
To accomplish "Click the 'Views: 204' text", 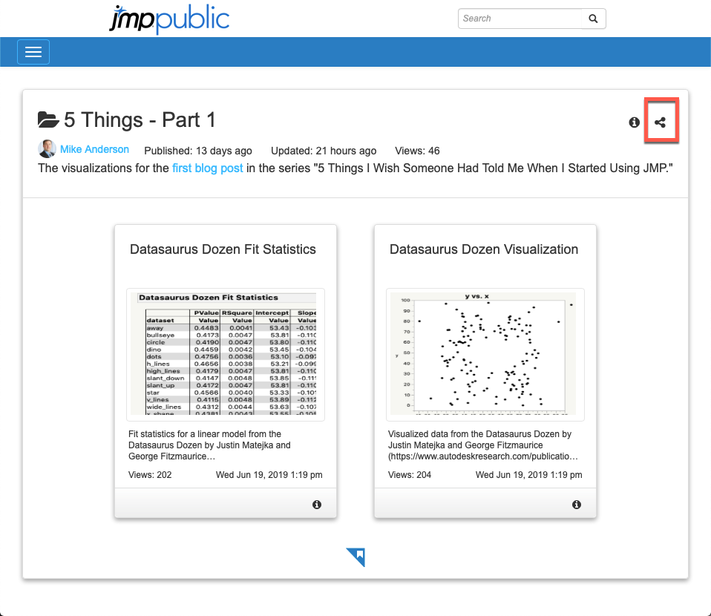I will click(409, 475).
